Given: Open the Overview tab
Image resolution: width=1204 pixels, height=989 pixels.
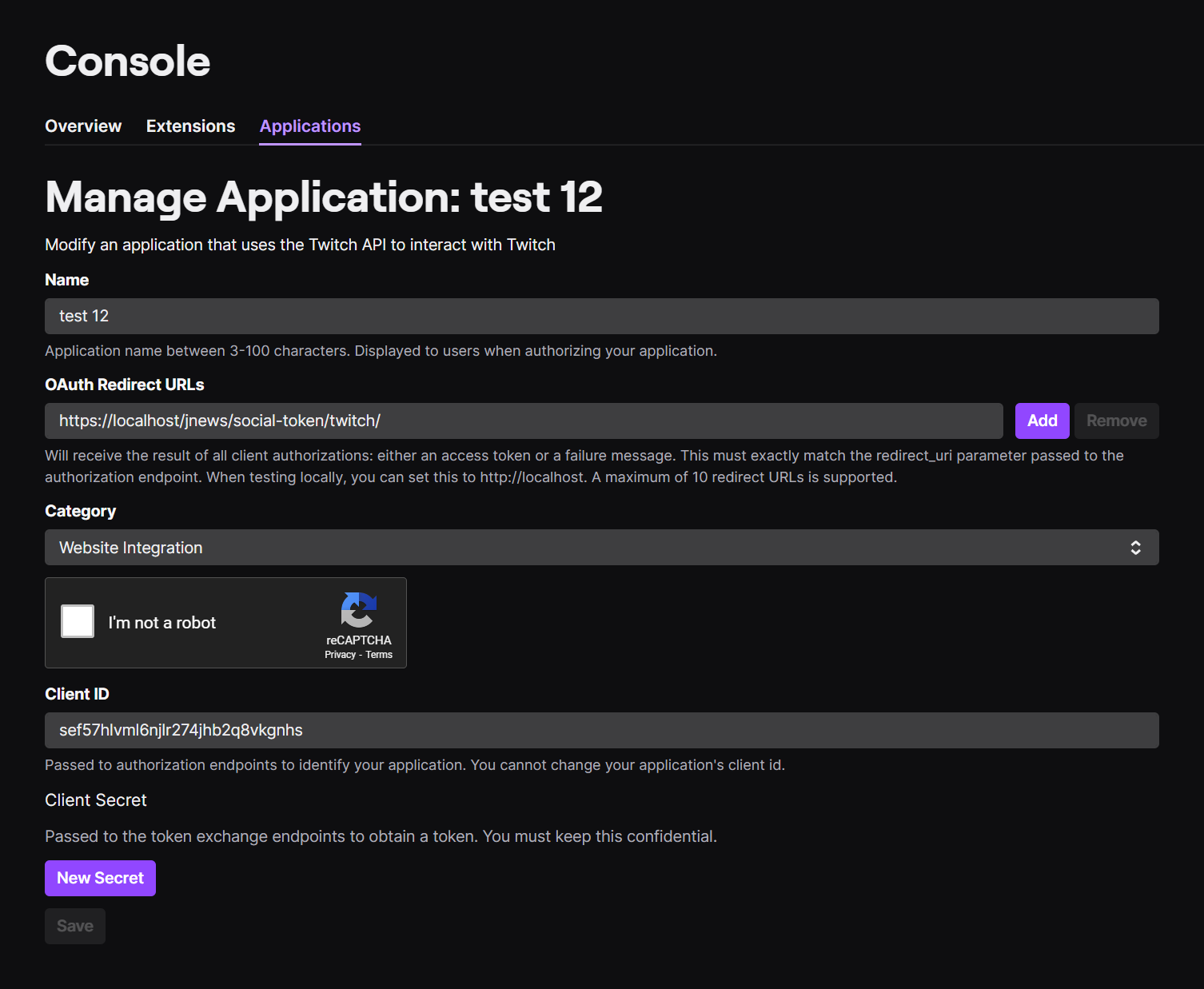Looking at the screenshot, I should click(x=83, y=126).
